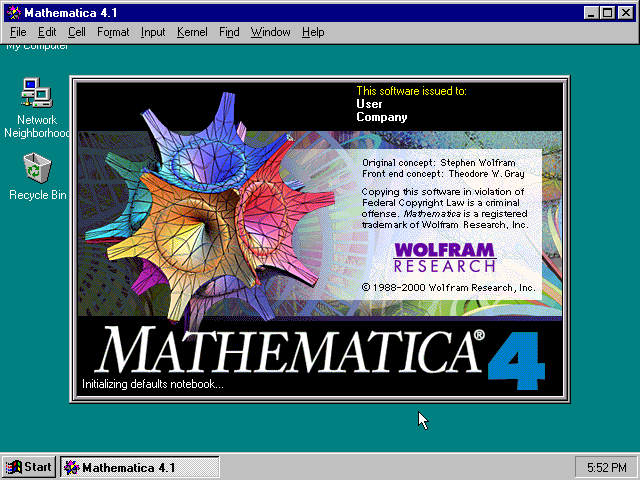Screen dimensions: 640x480
Task: Click the 'Initializing defaults notebook...' status text
Action: pyautogui.click(x=153, y=384)
